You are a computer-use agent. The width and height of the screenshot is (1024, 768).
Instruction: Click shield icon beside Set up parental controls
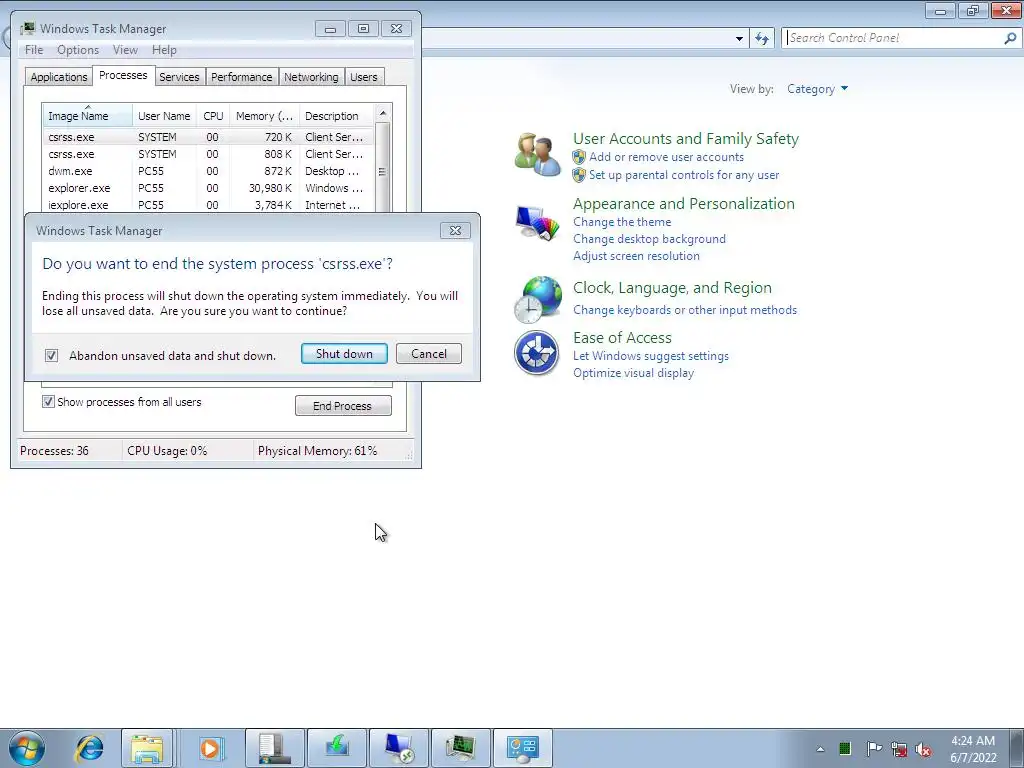tap(579, 175)
